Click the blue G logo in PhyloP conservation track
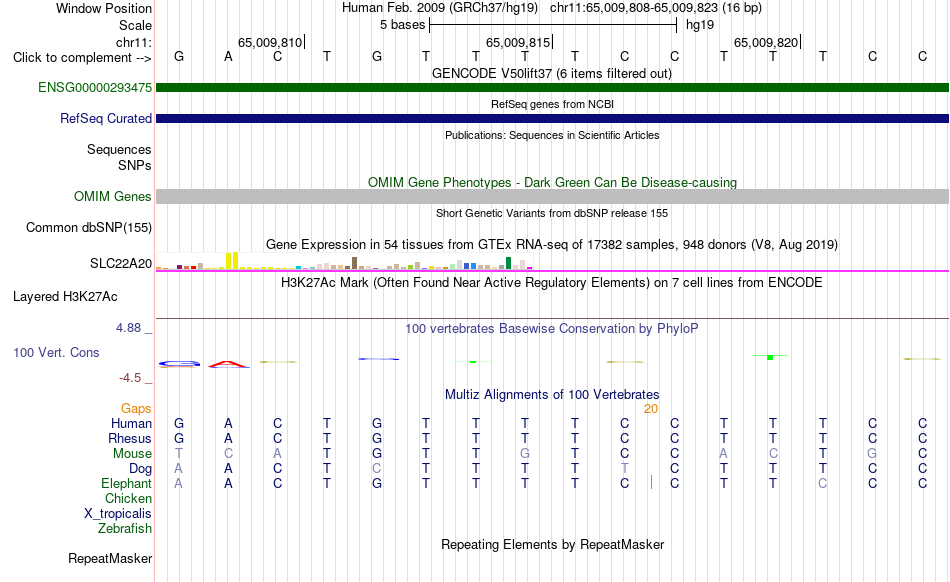950x582 pixels. [179, 363]
